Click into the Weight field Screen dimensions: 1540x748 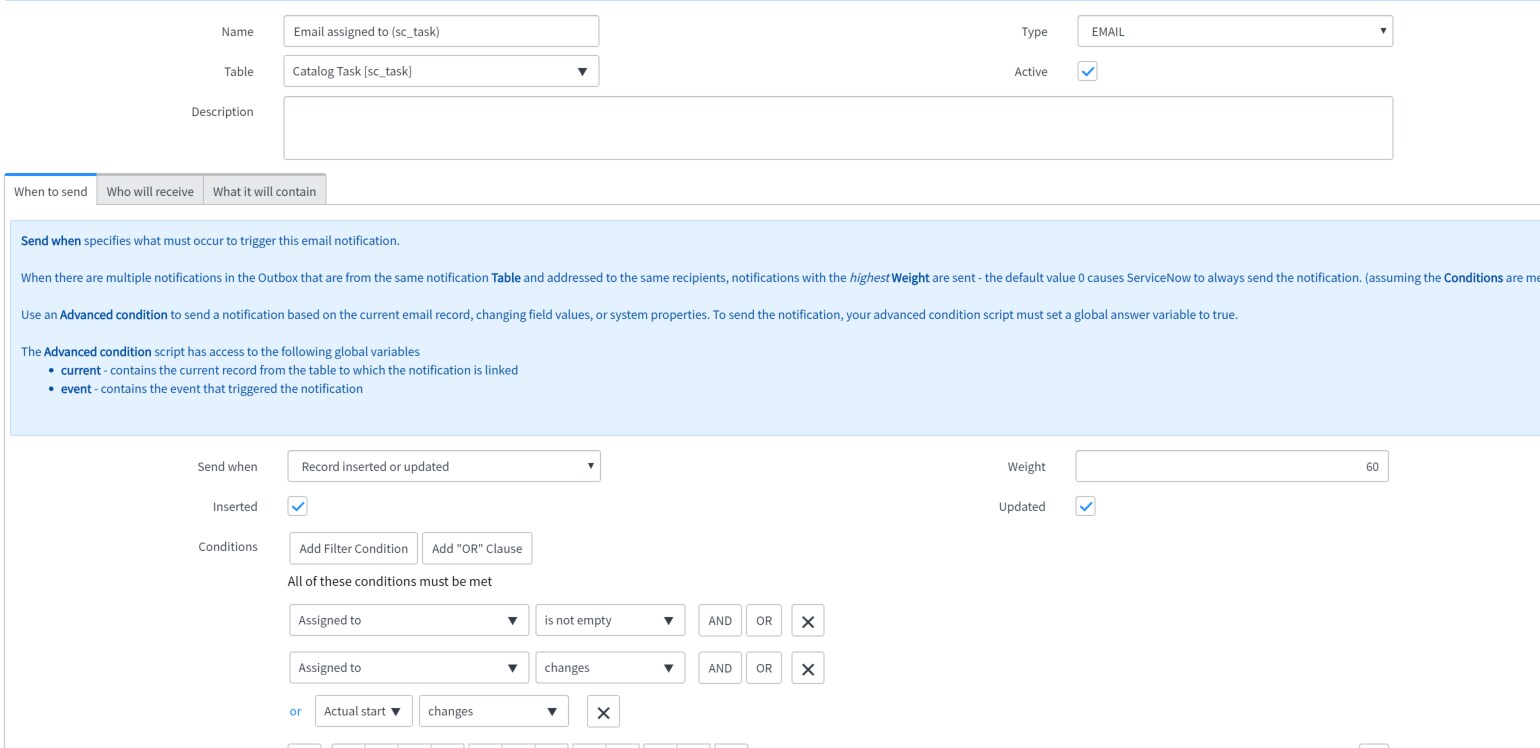[1231, 466]
